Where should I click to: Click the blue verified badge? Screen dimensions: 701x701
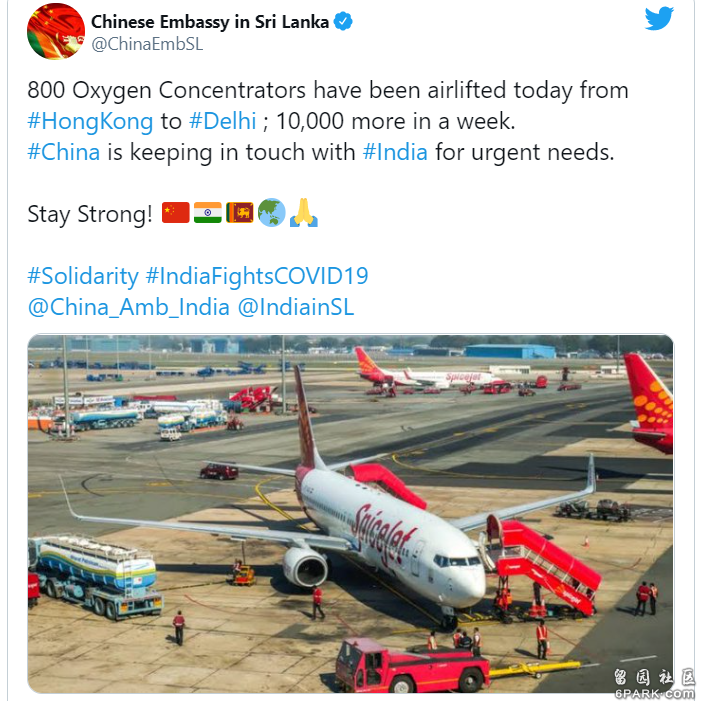(x=343, y=21)
